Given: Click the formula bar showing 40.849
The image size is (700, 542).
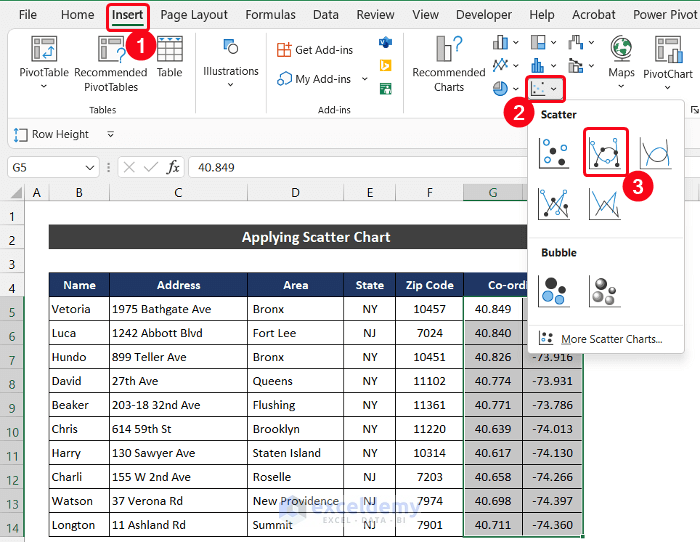Looking at the screenshot, I should point(350,168).
